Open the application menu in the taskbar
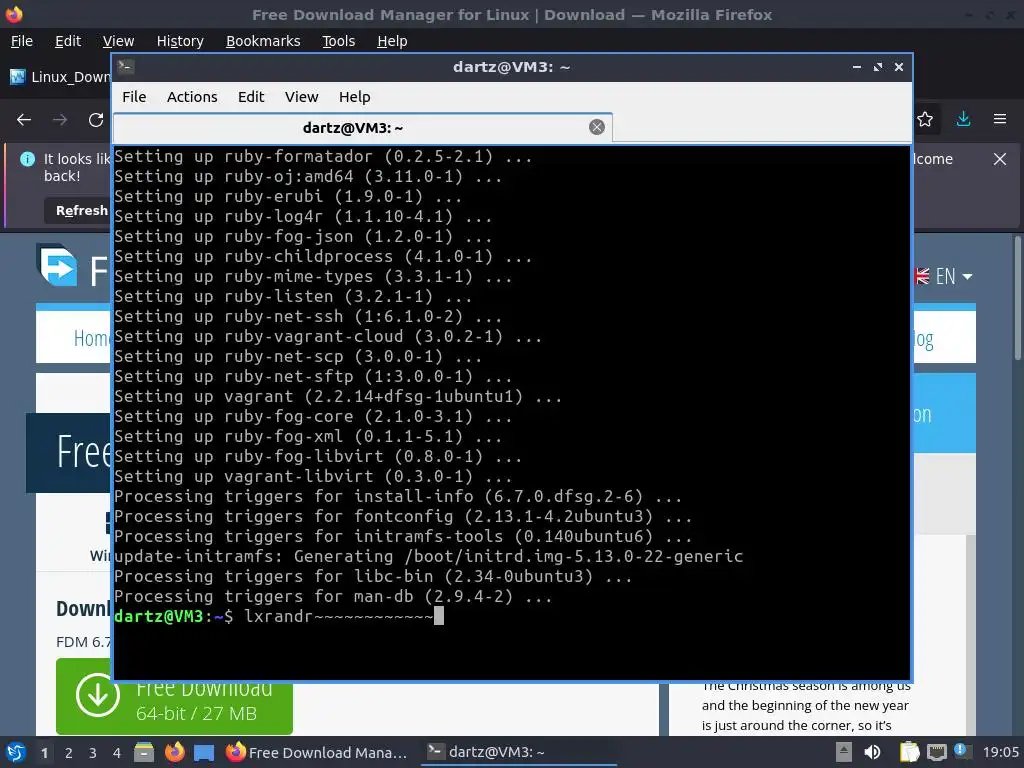1024x768 pixels. tap(16, 752)
